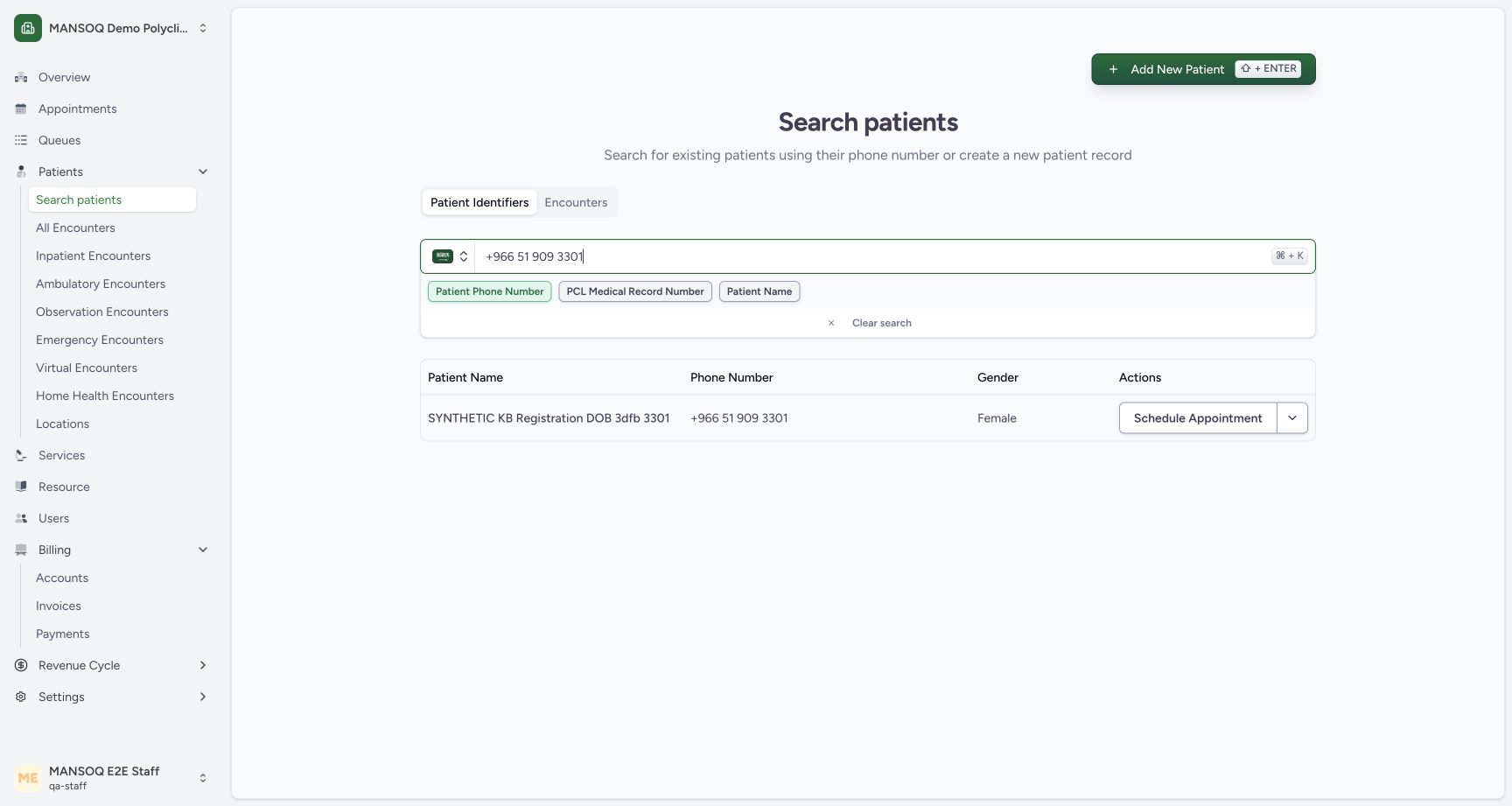Open the MANSOQ E2E Staff account menu

(x=112, y=778)
